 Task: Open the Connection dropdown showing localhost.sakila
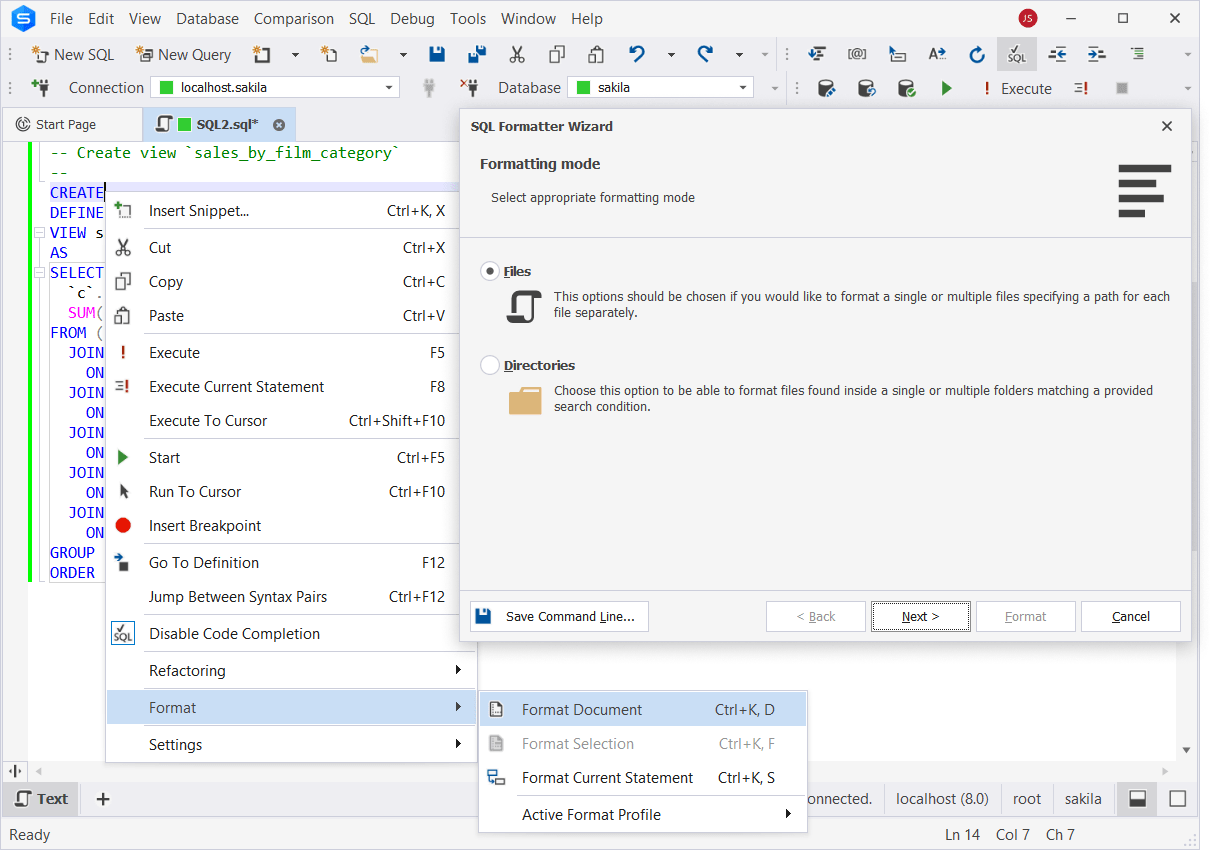[x=390, y=87]
